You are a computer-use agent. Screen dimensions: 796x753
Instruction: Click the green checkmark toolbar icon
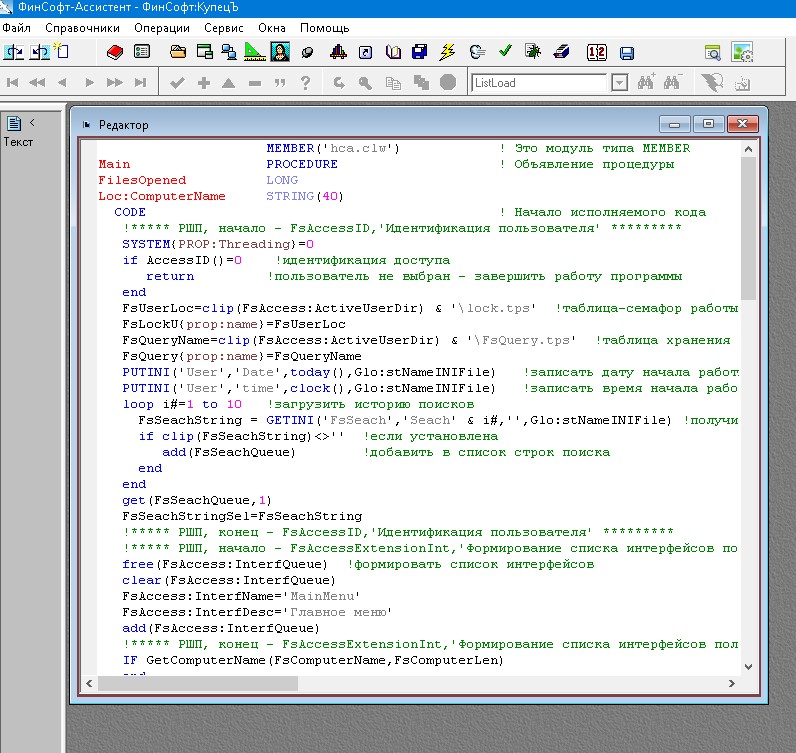click(505, 52)
